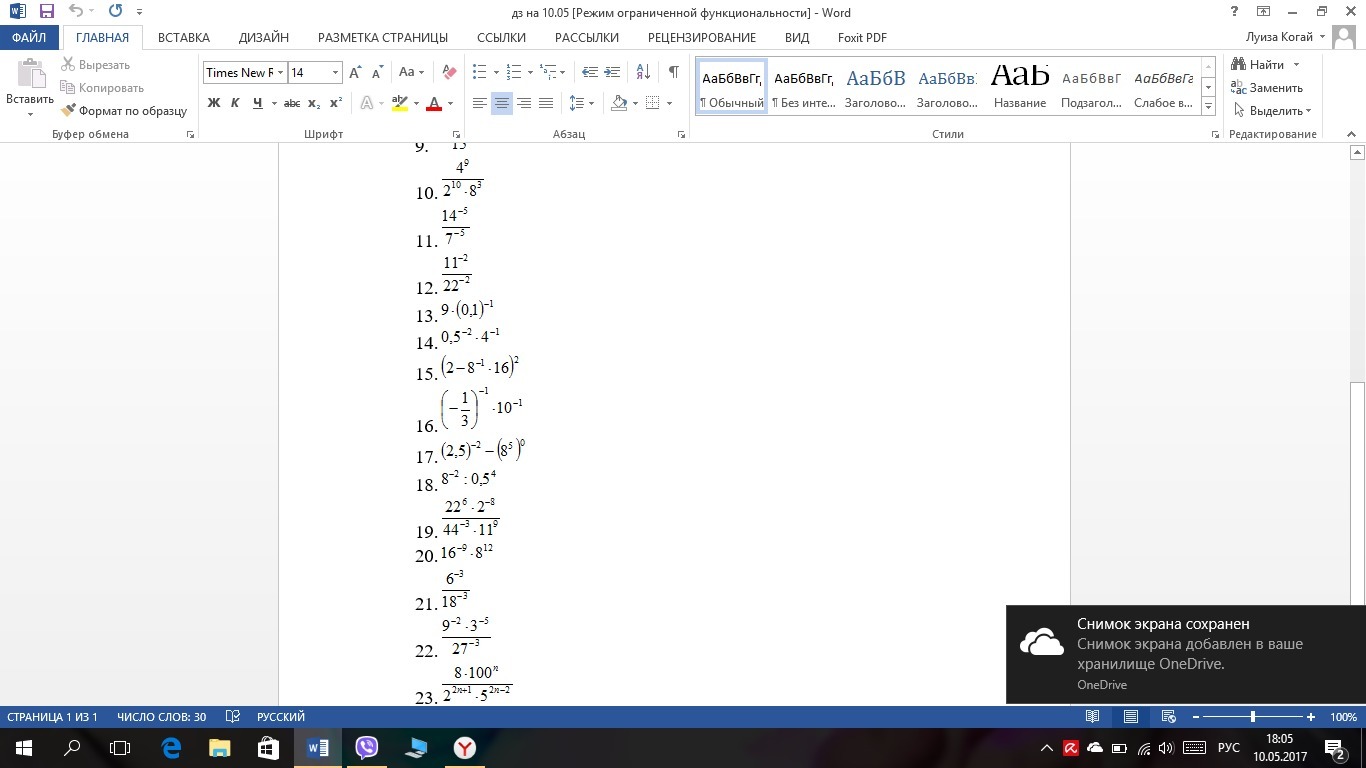Apply the Название style
1366x768 pixels.
(1020, 87)
